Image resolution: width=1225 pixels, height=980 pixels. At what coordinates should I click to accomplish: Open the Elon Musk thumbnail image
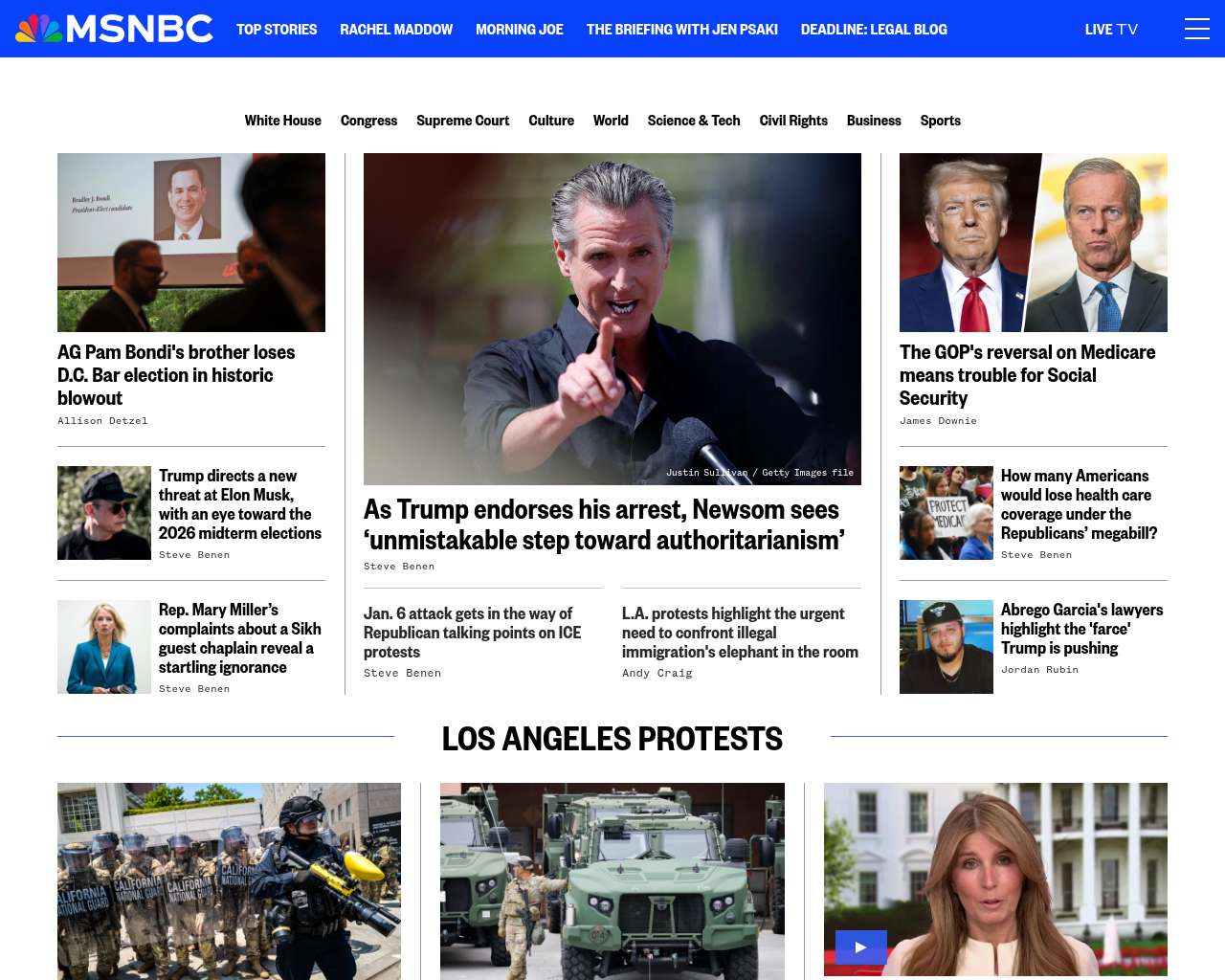tap(104, 513)
